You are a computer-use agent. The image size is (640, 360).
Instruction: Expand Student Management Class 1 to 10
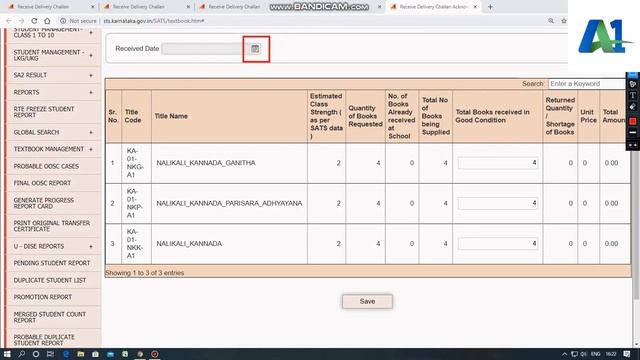pos(91,33)
